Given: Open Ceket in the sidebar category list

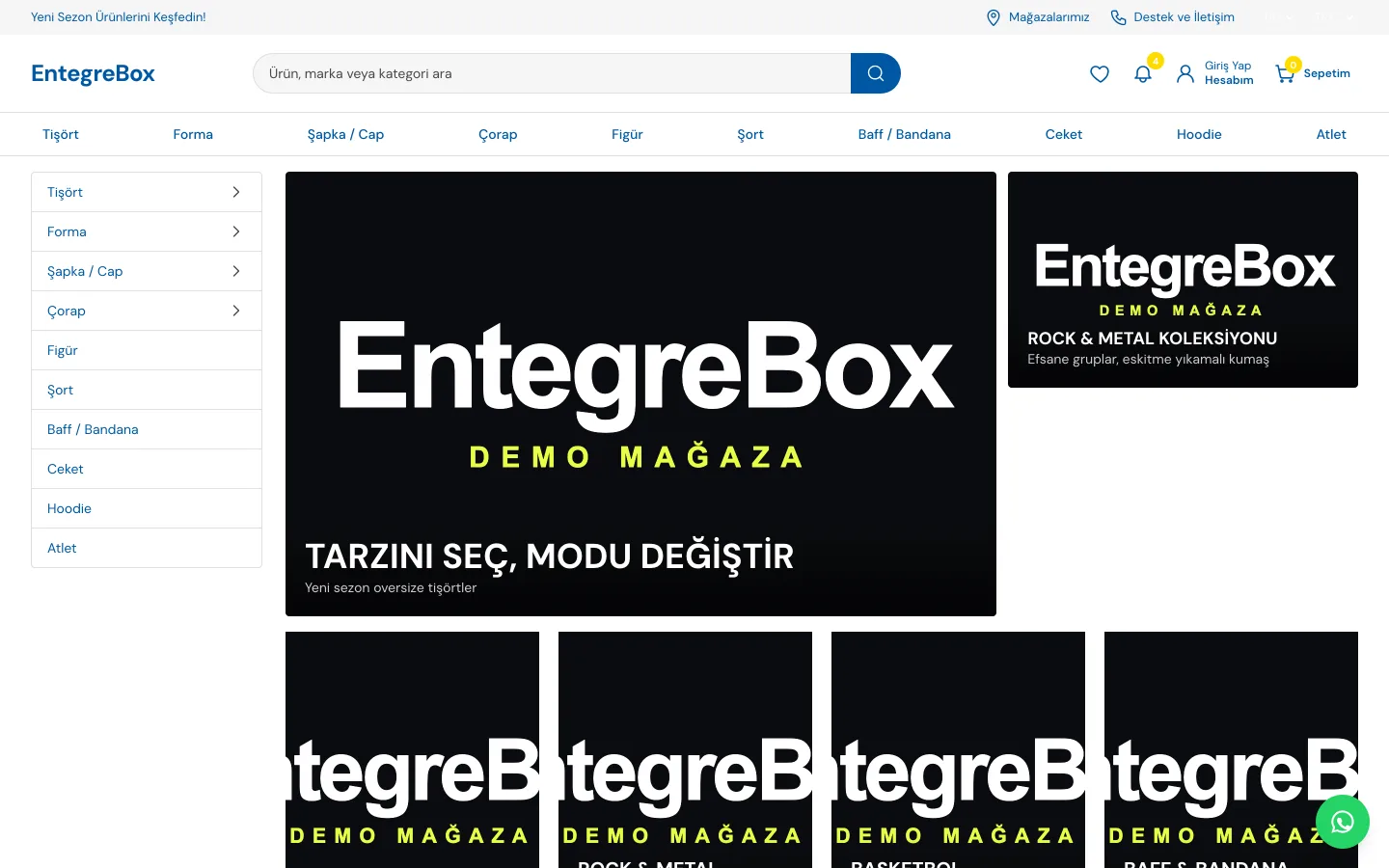Looking at the screenshot, I should (x=147, y=469).
